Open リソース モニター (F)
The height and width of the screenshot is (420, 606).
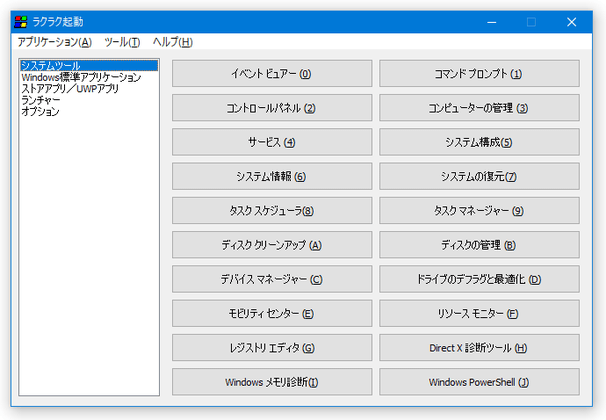click(479, 313)
